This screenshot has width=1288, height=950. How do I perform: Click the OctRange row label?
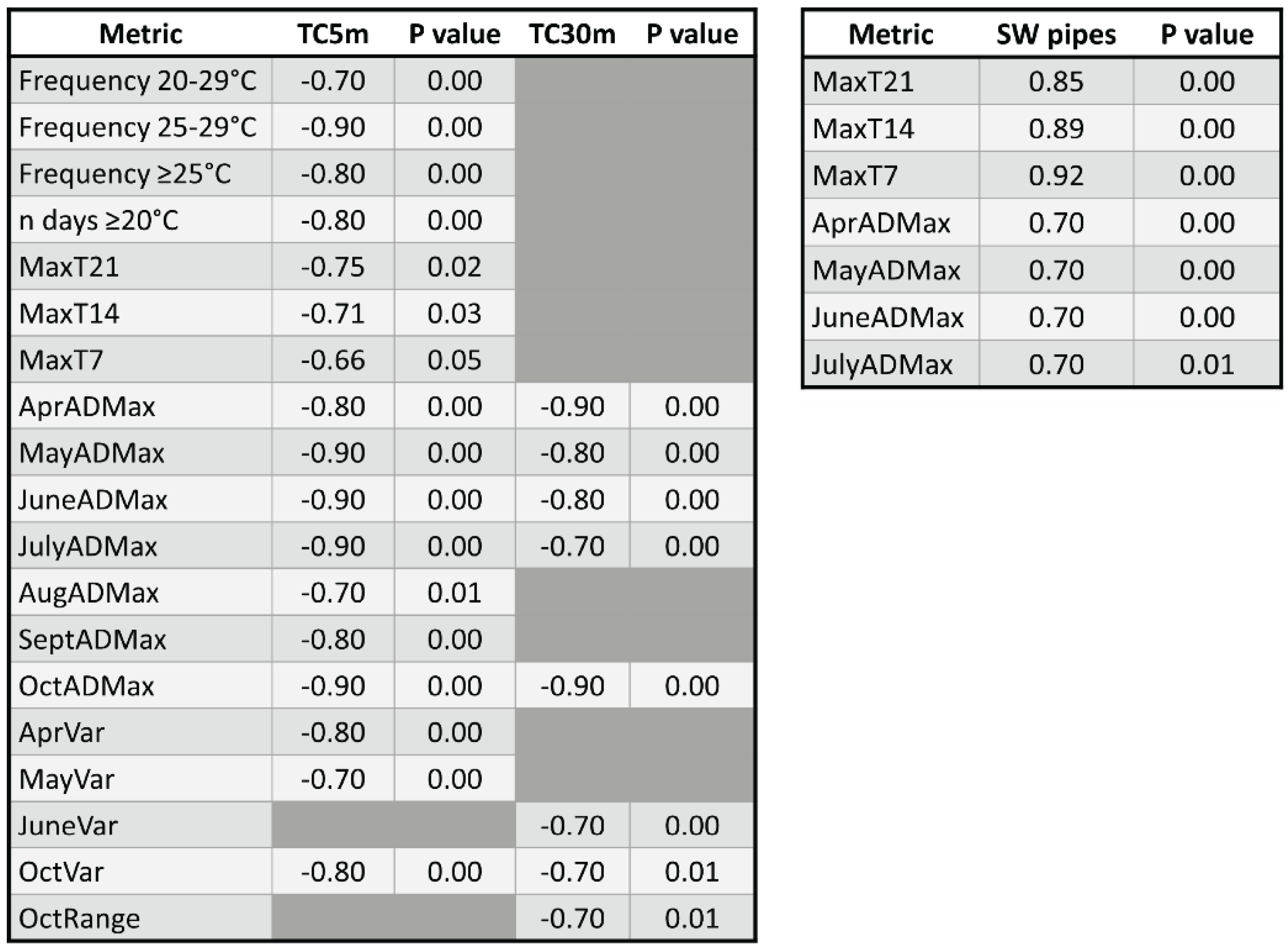(79, 919)
